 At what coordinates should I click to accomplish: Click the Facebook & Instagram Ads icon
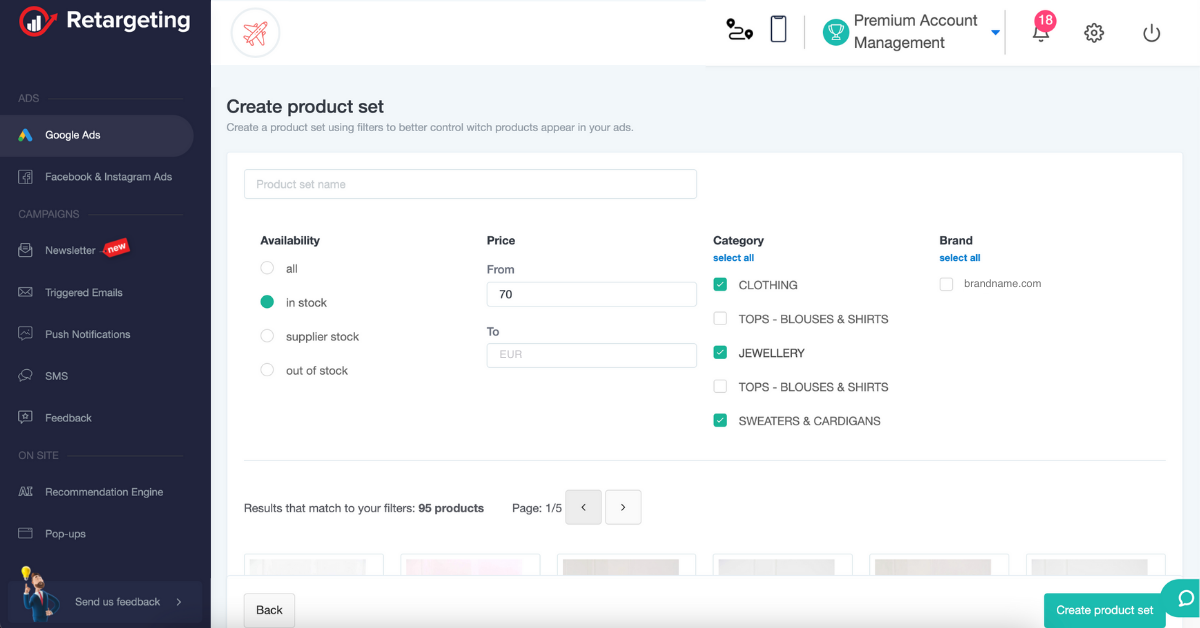[x=26, y=177]
